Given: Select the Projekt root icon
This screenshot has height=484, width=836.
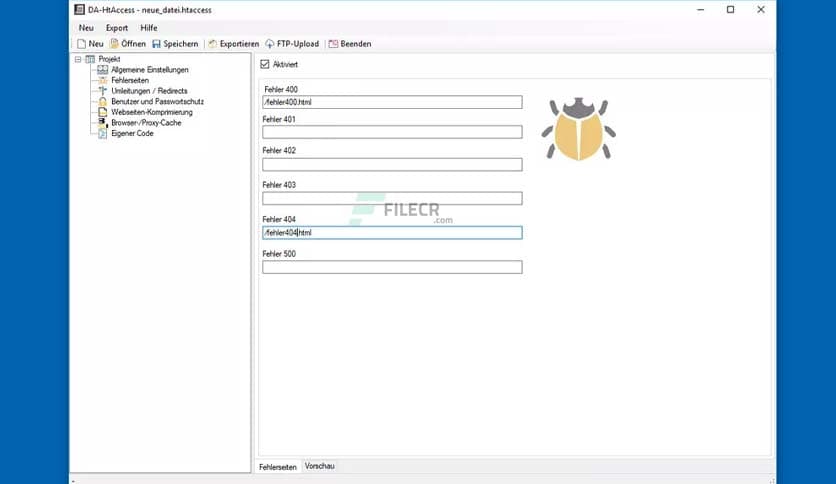Looking at the screenshot, I should point(90,59).
